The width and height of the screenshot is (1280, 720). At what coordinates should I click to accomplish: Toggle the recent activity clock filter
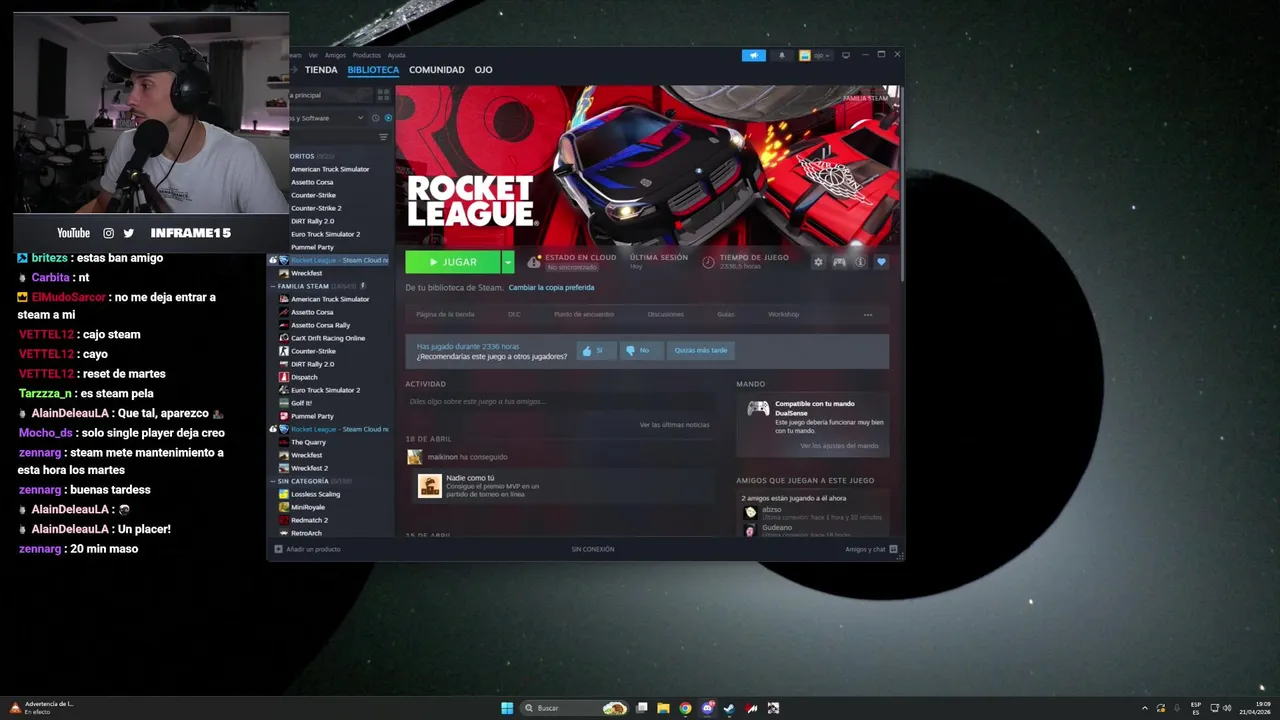[376, 118]
